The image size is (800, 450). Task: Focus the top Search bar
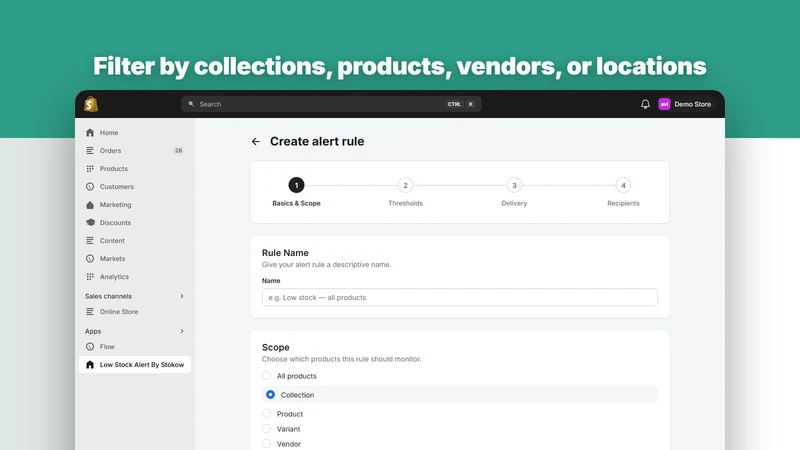331,104
